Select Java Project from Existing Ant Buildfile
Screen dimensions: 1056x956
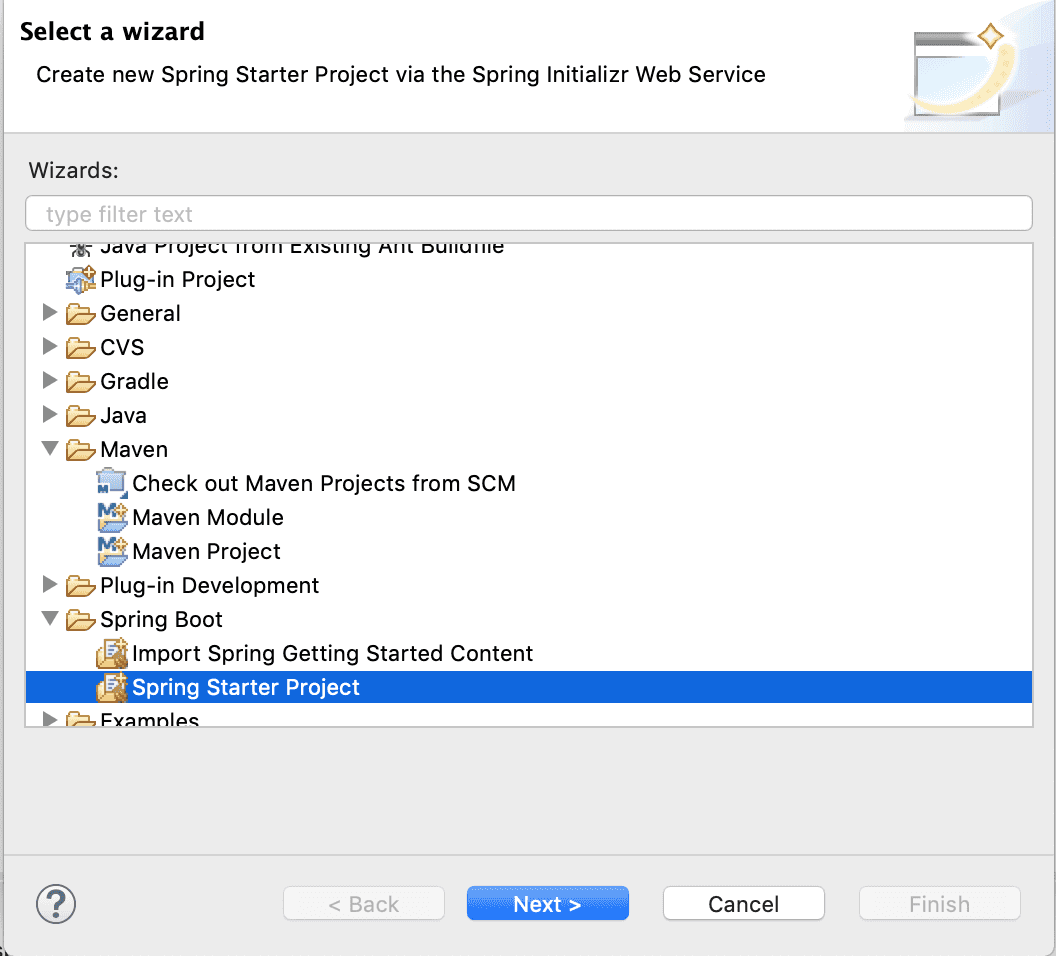click(x=300, y=247)
